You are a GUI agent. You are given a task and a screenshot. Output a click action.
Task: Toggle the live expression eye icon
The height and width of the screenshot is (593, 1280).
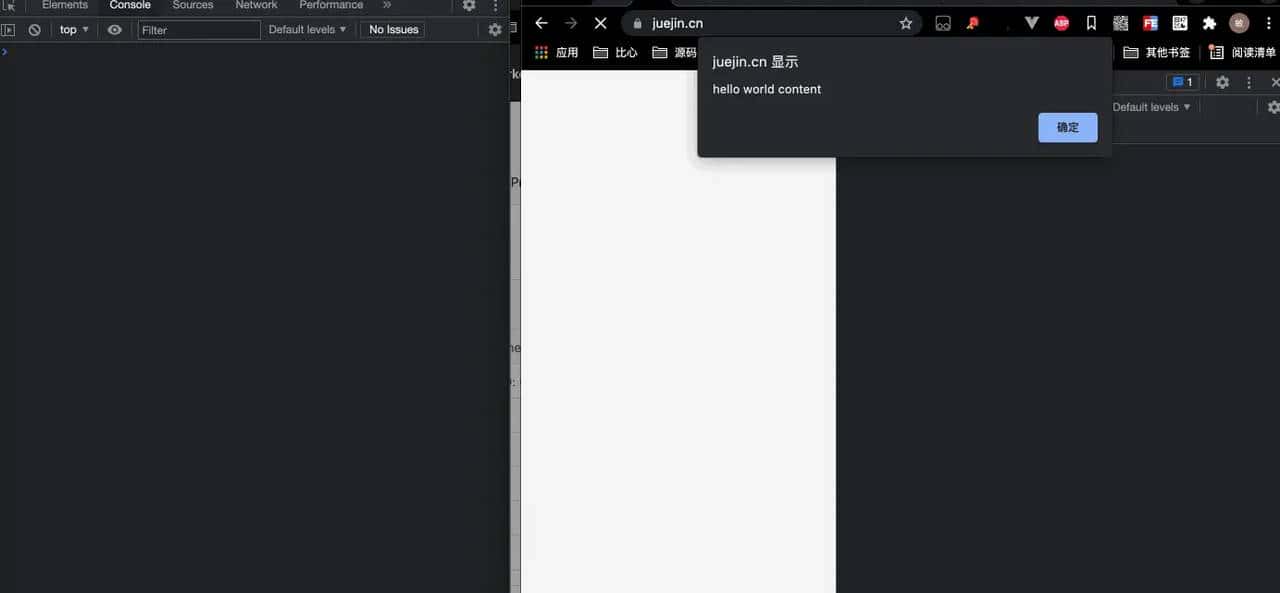click(x=115, y=30)
